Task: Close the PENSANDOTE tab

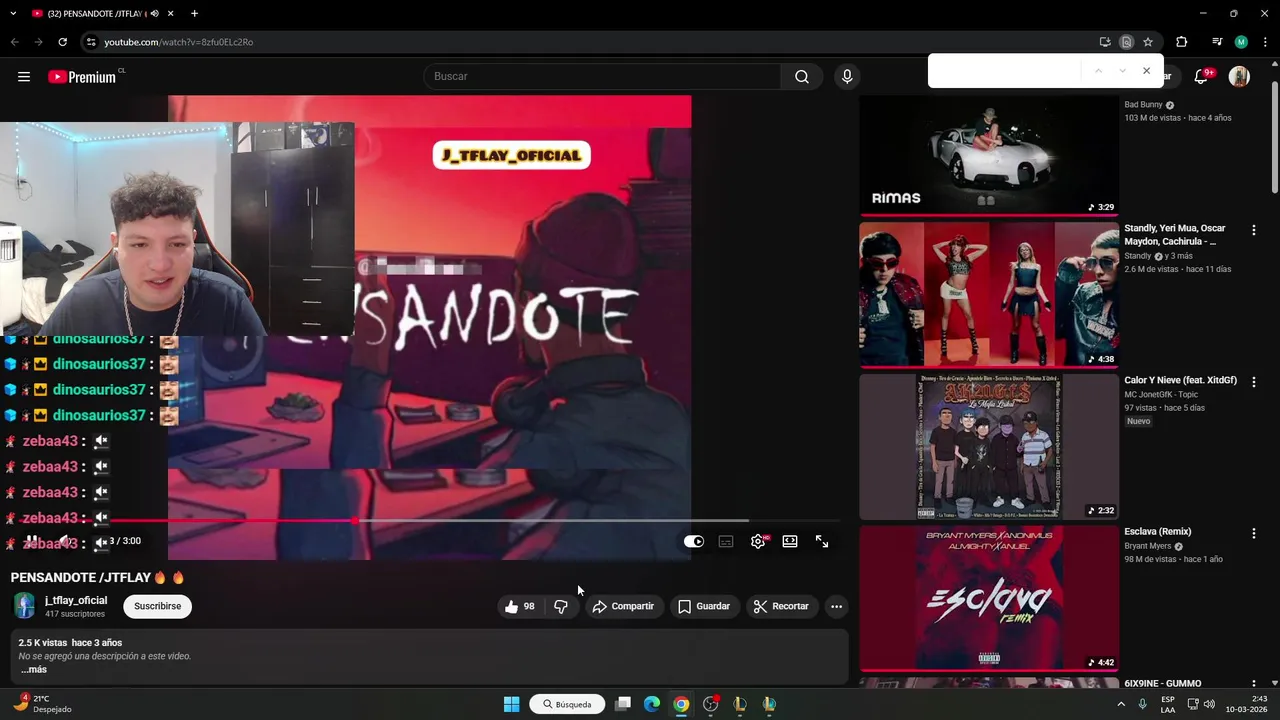Action: pos(171,13)
